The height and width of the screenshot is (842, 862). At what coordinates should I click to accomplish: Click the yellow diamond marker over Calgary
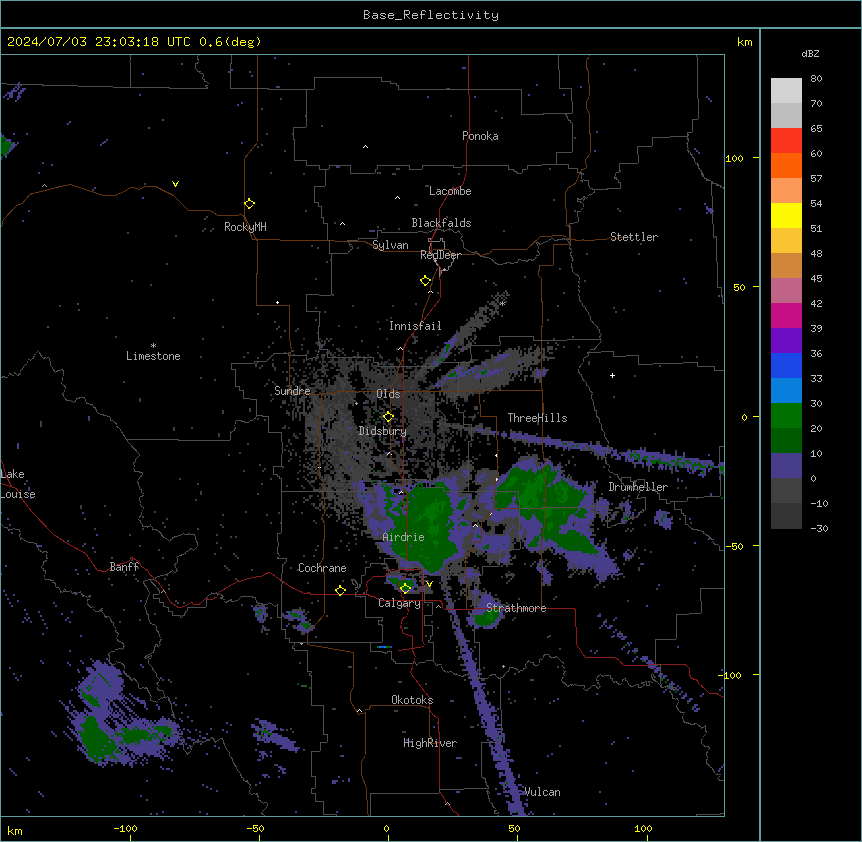(405, 588)
